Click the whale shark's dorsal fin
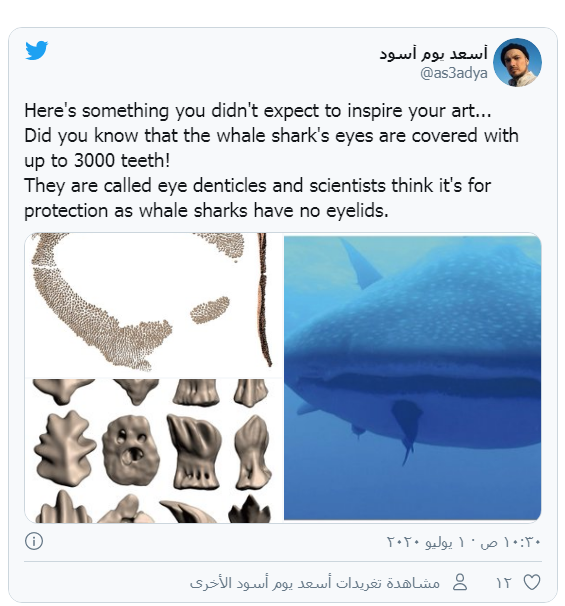Image resolution: width=565 pixels, height=606 pixels. click(x=360, y=264)
